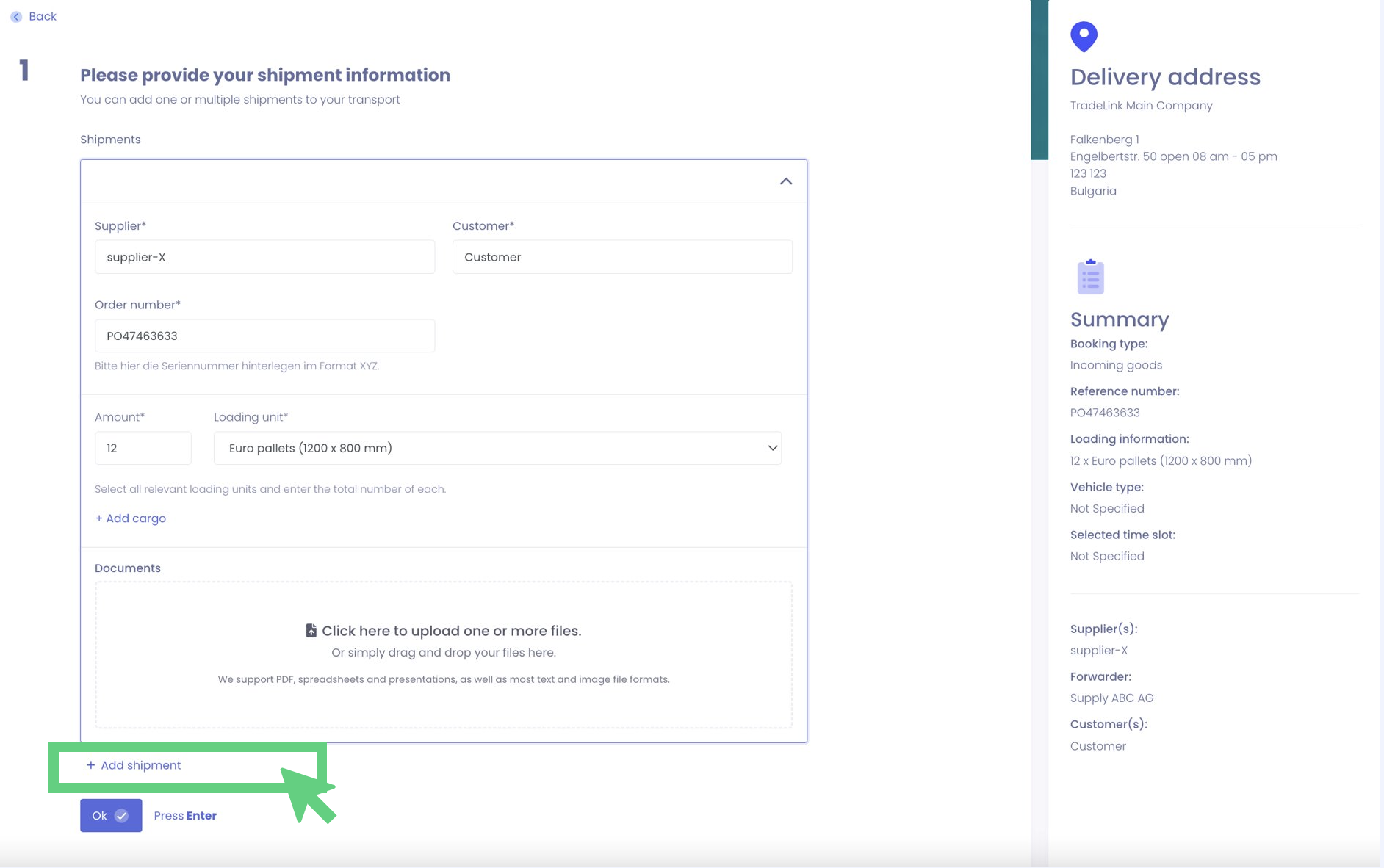Screen dimensions: 1384x868
Task: Collapse the shipment panel with chevron
Action: click(785, 181)
